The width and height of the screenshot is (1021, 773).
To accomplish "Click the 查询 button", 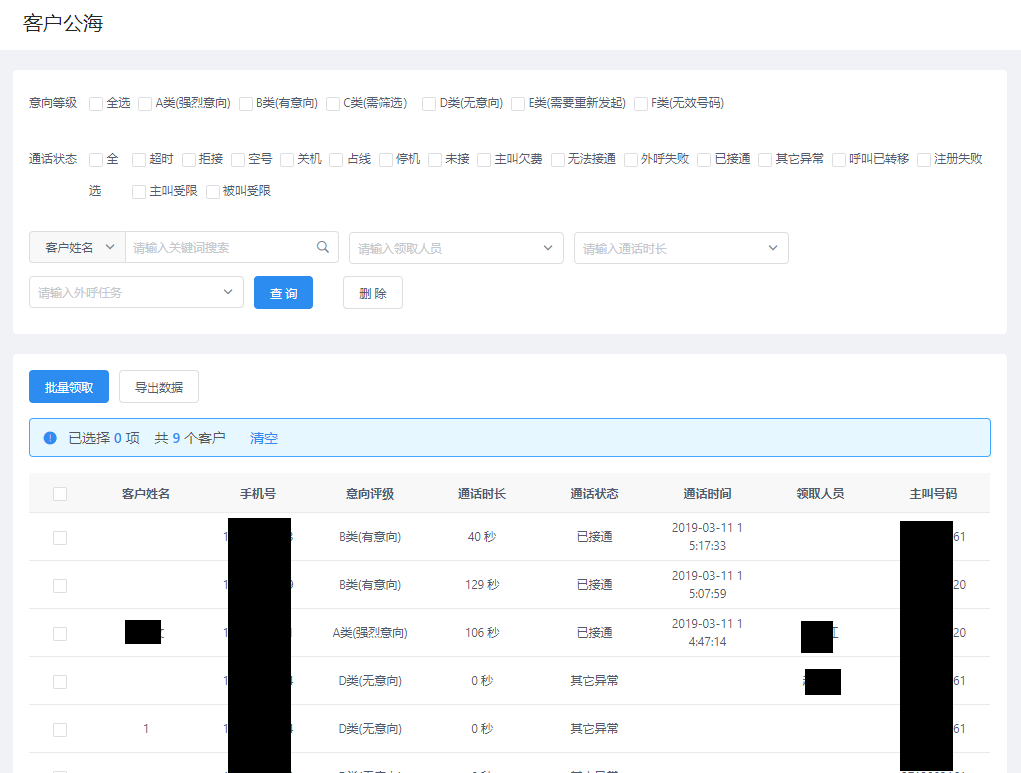I will (283, 292).
